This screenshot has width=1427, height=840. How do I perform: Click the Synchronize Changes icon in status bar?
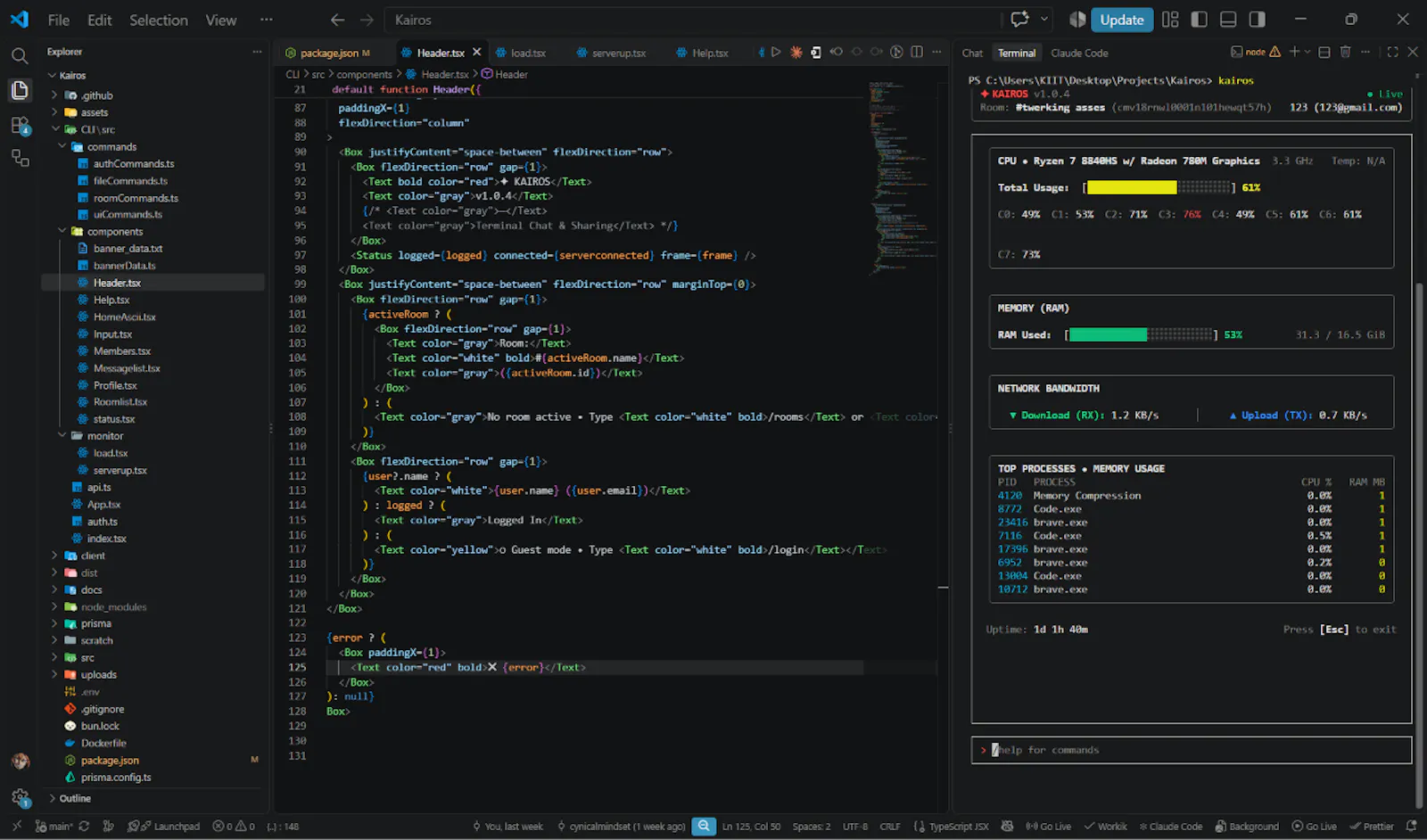pos(84,827)
